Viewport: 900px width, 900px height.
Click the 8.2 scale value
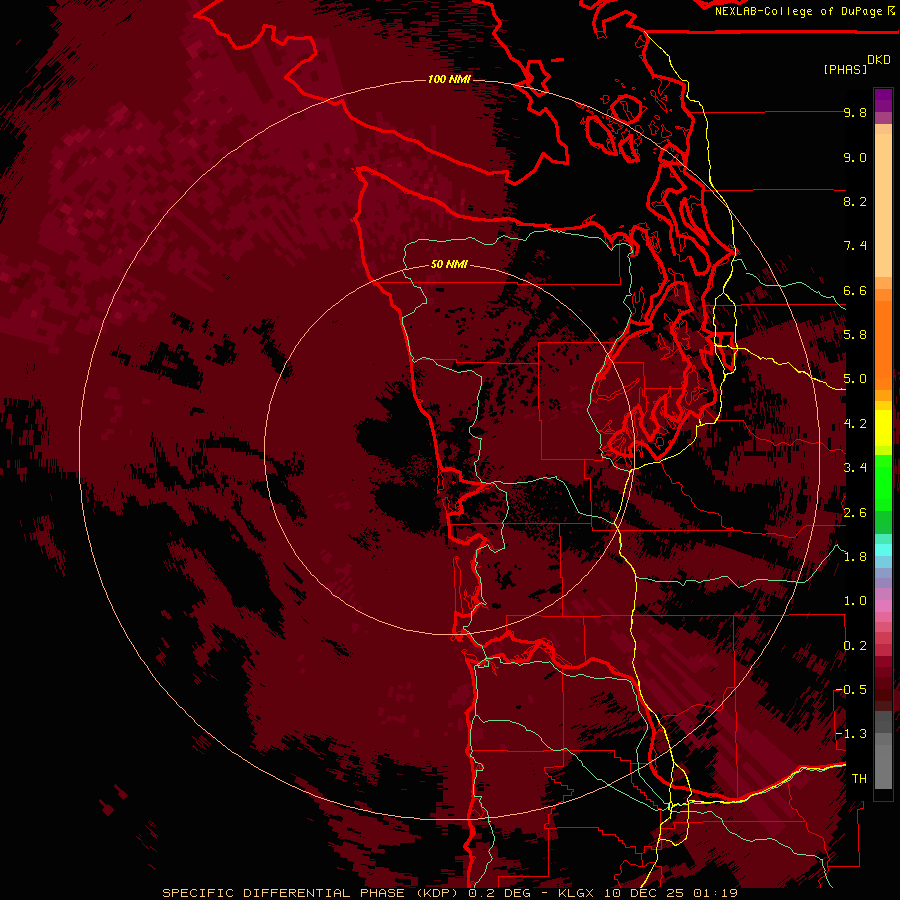click(855, 201)
